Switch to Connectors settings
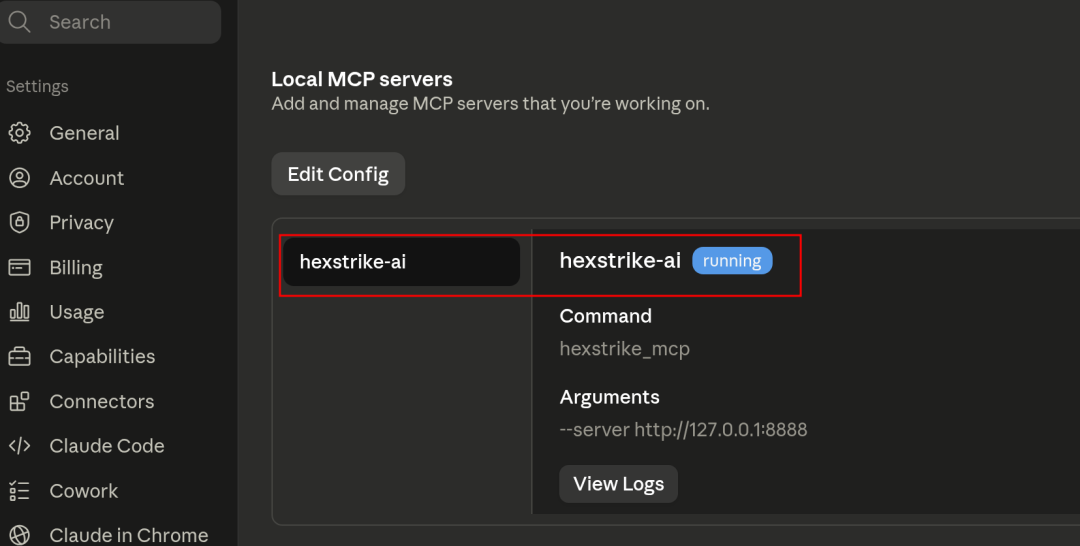 point(101,401)
